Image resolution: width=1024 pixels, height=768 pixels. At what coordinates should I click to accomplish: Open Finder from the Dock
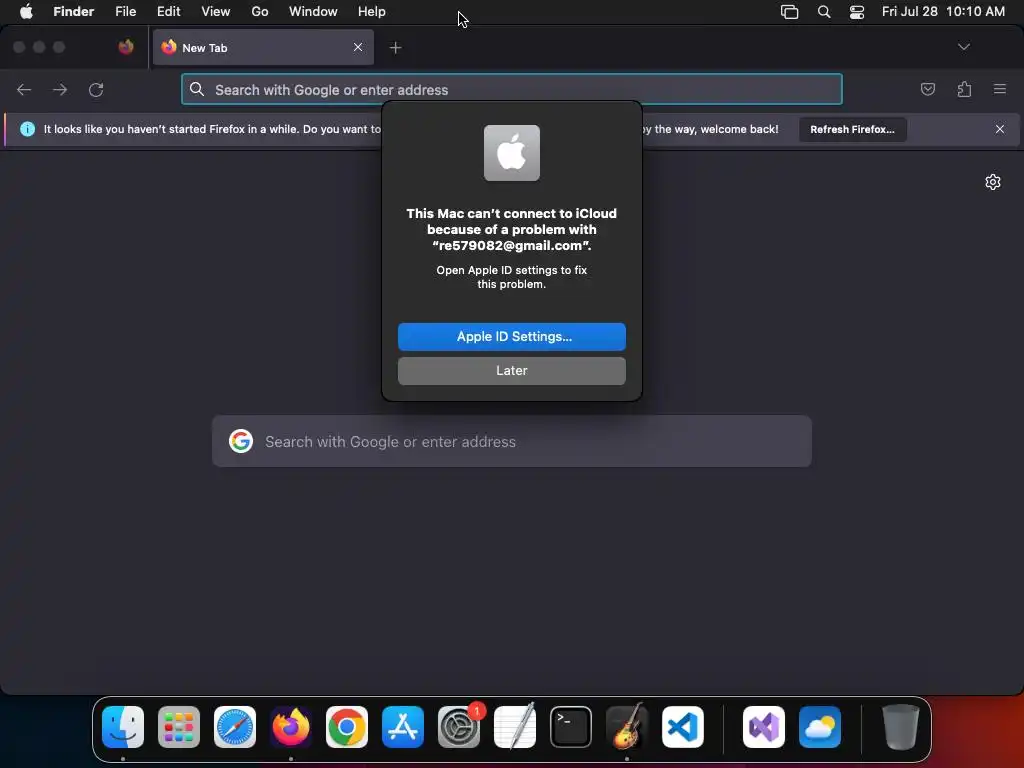click(x=123, y=727)
